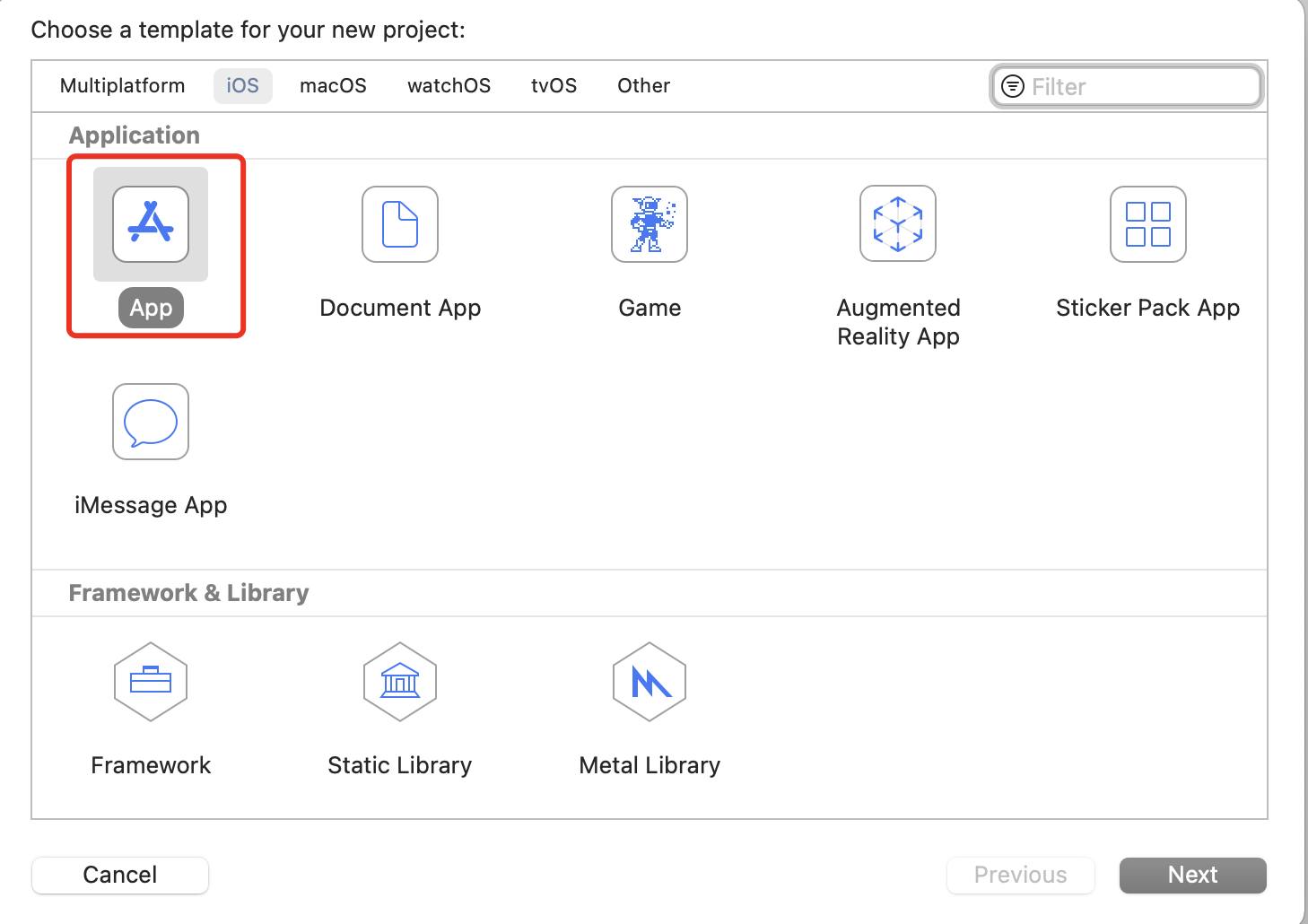Choose the Document App template icon
1308x924 pixels.
[400, 224]
